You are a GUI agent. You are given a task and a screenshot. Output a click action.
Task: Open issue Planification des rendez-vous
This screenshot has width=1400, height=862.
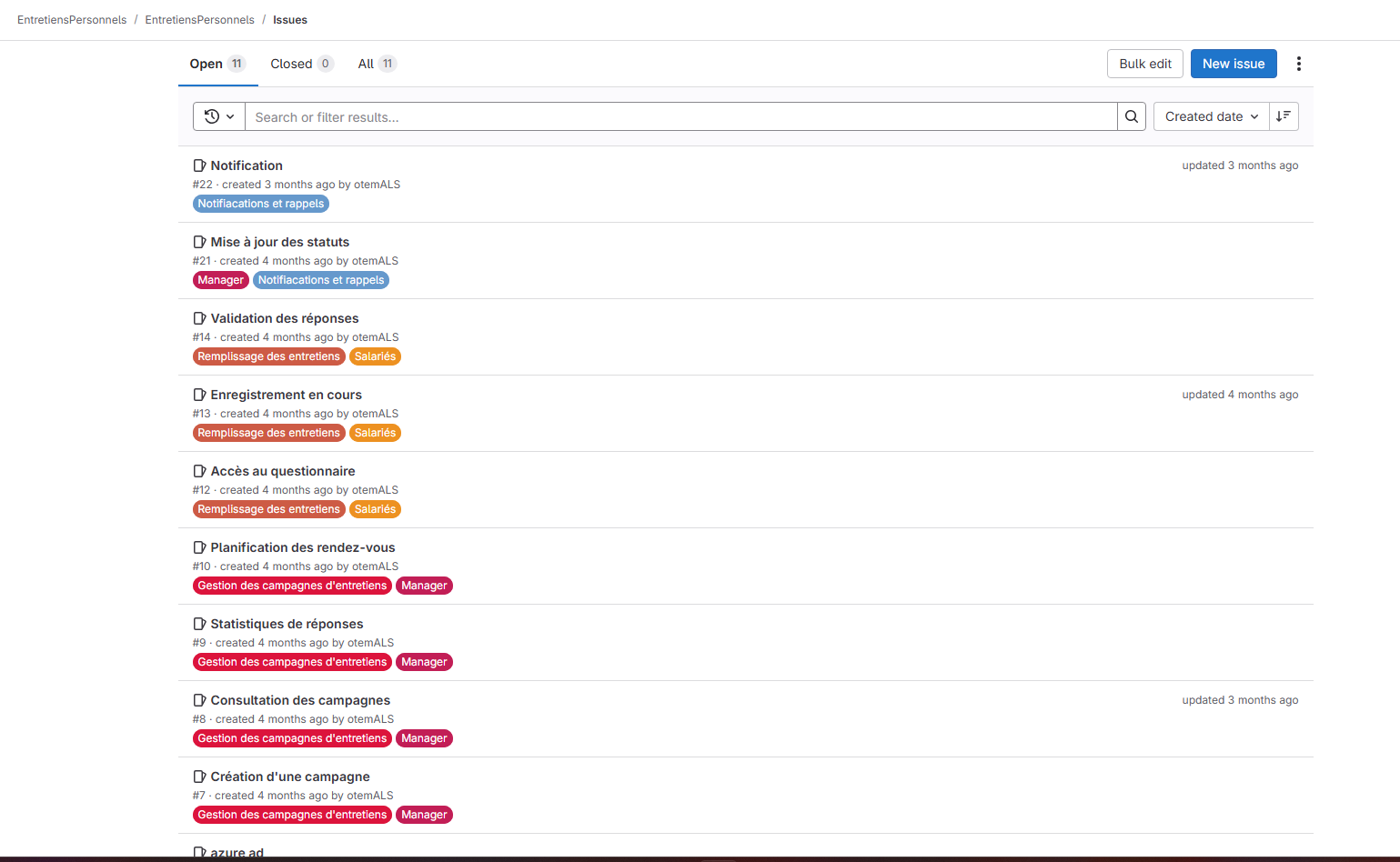tap(303, 547)
